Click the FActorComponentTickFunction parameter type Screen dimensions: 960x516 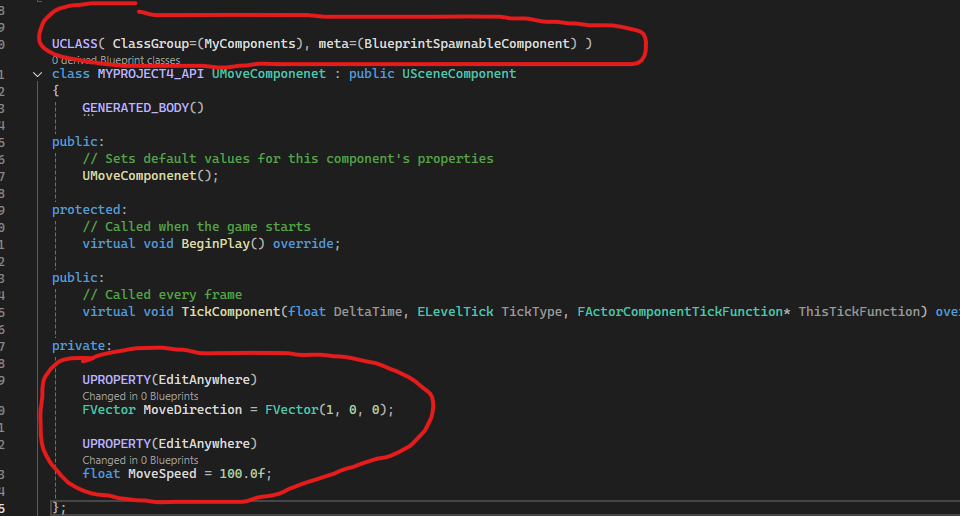click(x=679, y=312)
